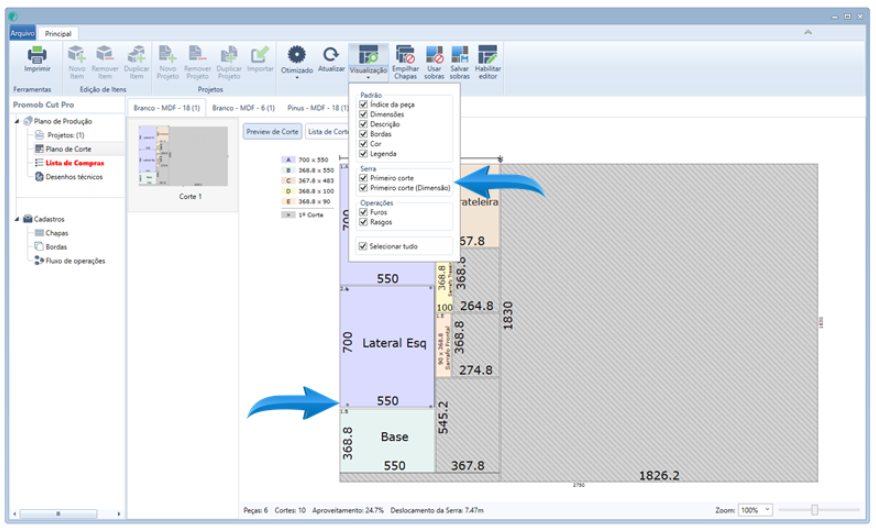Select the Pinus - MDF - 18 (1) tab

click(317, 108)
